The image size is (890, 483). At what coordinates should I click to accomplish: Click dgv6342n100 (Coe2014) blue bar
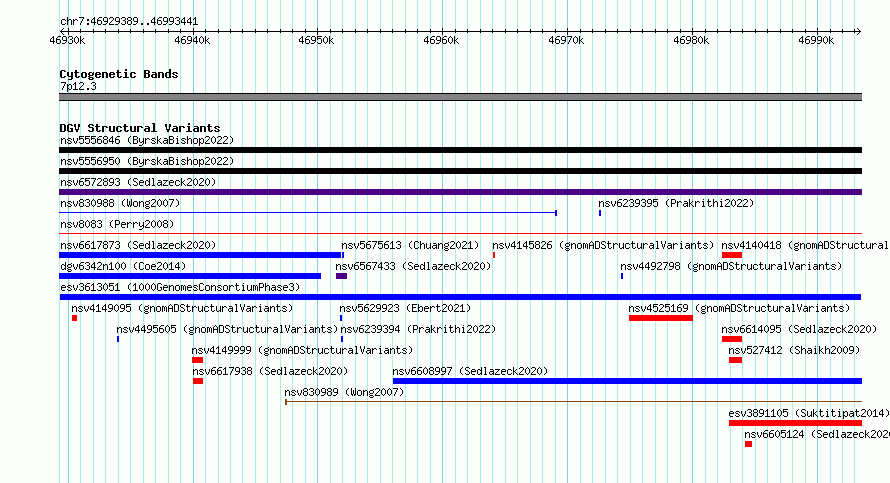[x=190, y=276]
